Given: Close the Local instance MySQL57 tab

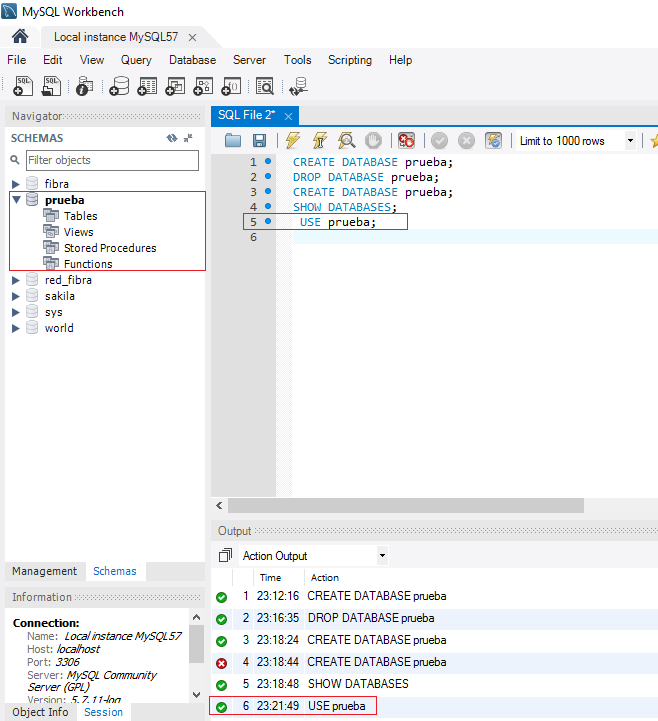Looking at the screenshot, I should [x=193, y=37].
